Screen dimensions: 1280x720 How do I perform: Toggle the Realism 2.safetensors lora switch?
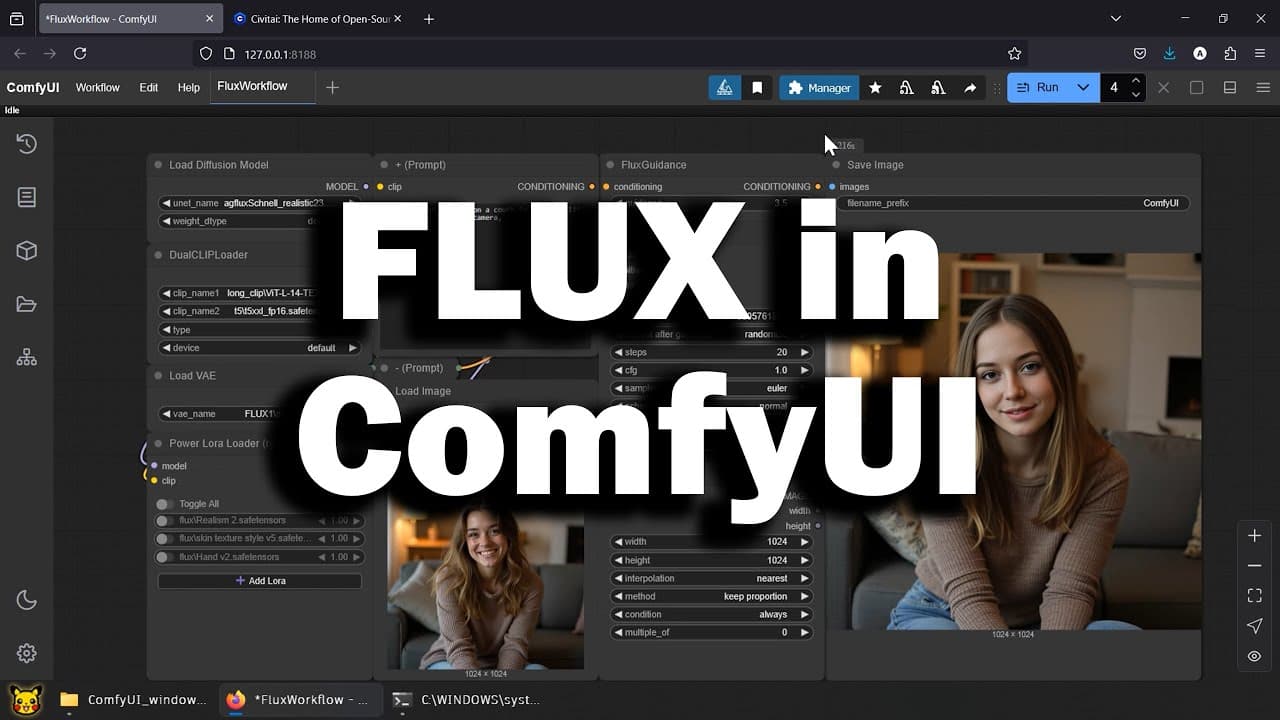(164, 521)
